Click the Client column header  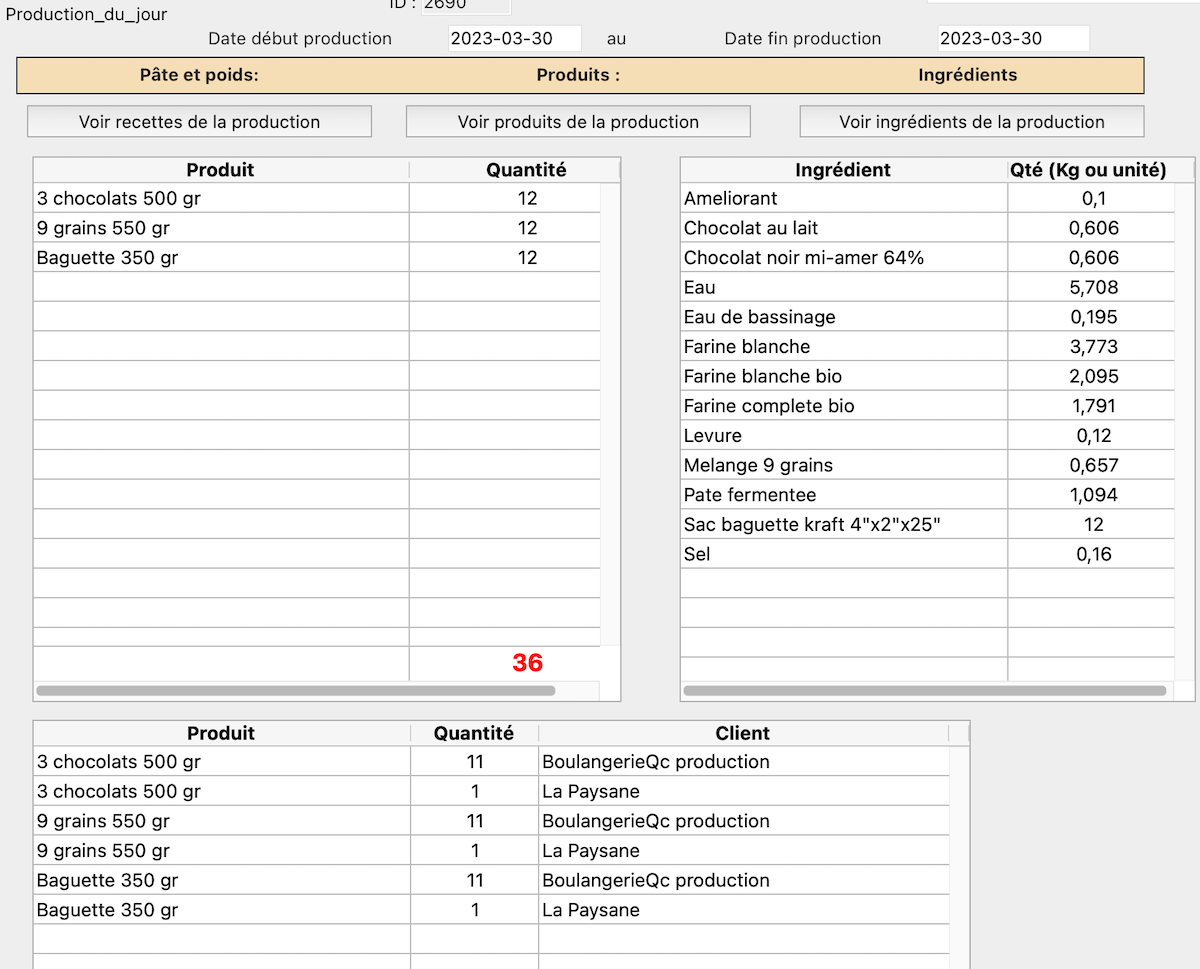tap(743, 733)
